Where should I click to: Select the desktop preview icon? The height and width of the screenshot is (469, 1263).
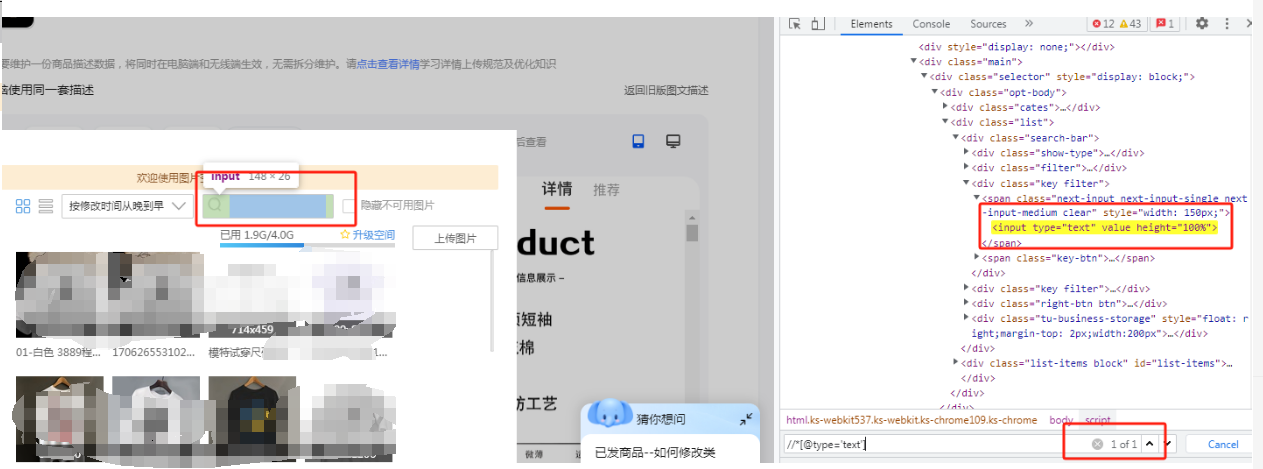[x=674, y=142]
